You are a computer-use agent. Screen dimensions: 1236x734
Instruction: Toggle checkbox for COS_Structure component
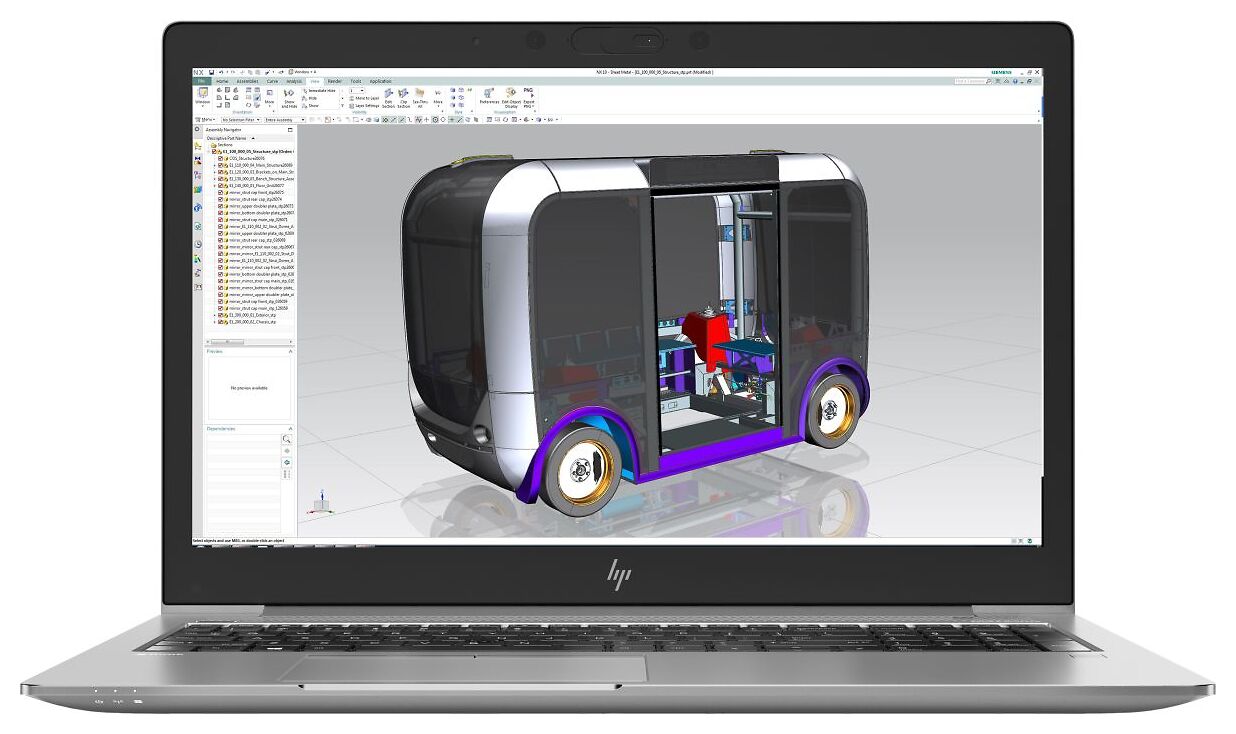pyautogui.click(x=221, y=158)
